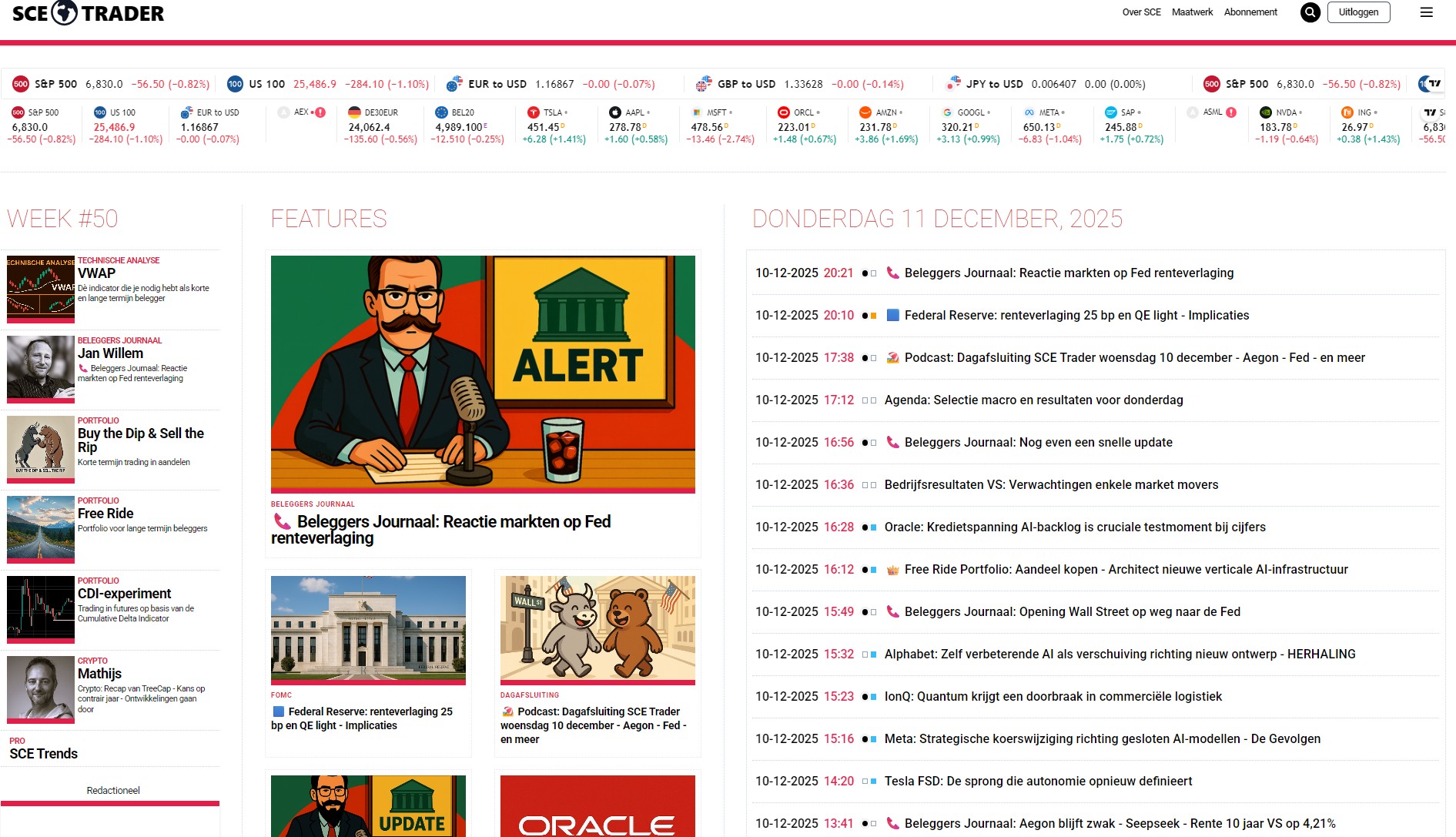This screenshot has width=1456, height=837.
Task: Click the NVDA price 183.78
Action: (x=1277, y=127)
